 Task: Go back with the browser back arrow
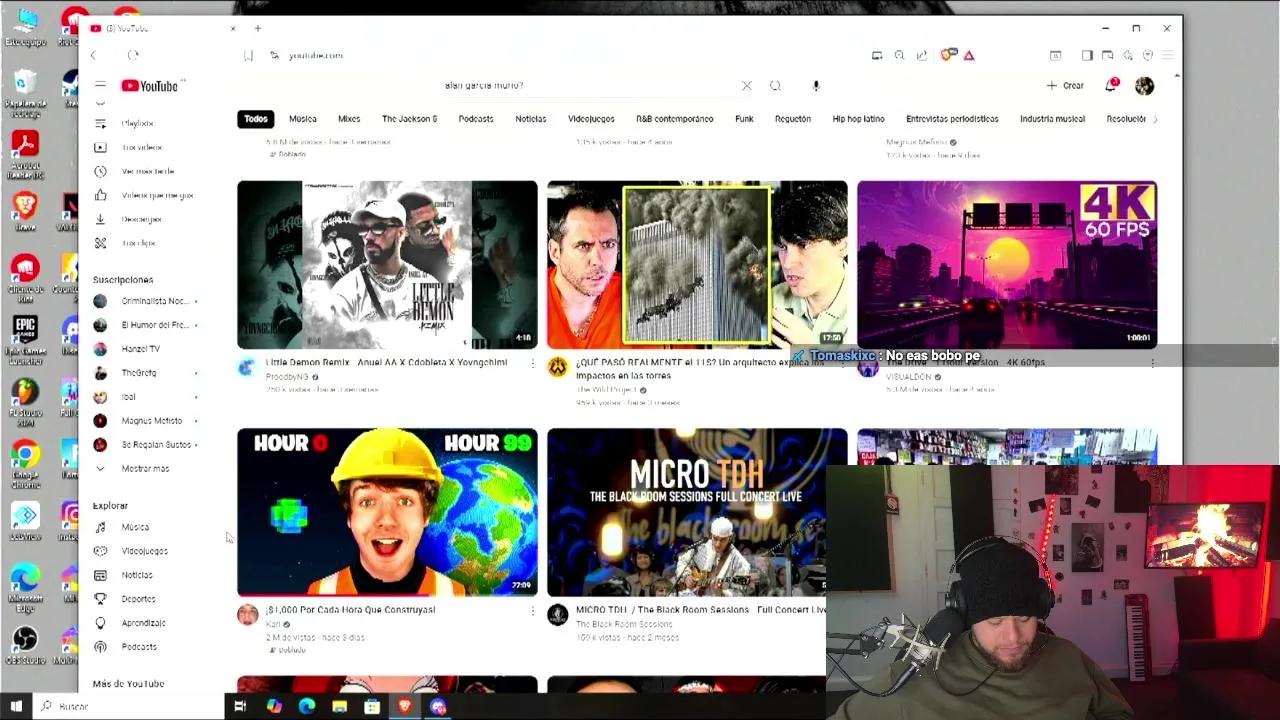pyautogui.click(x=93, y=55)
